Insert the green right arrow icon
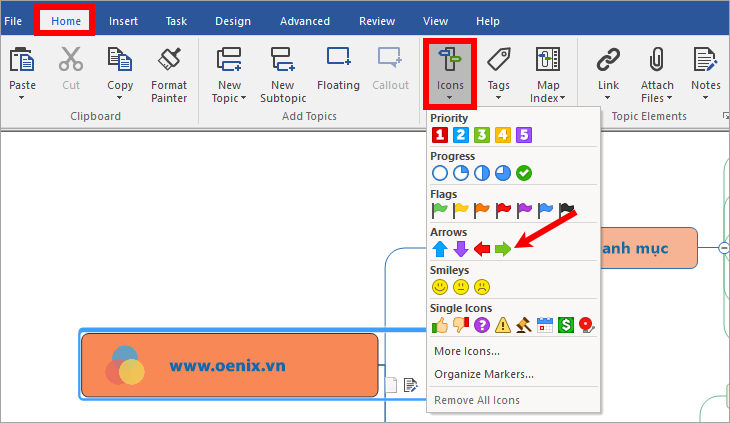The height and width of the screenshot is (423, 730). tap(502, 249)
